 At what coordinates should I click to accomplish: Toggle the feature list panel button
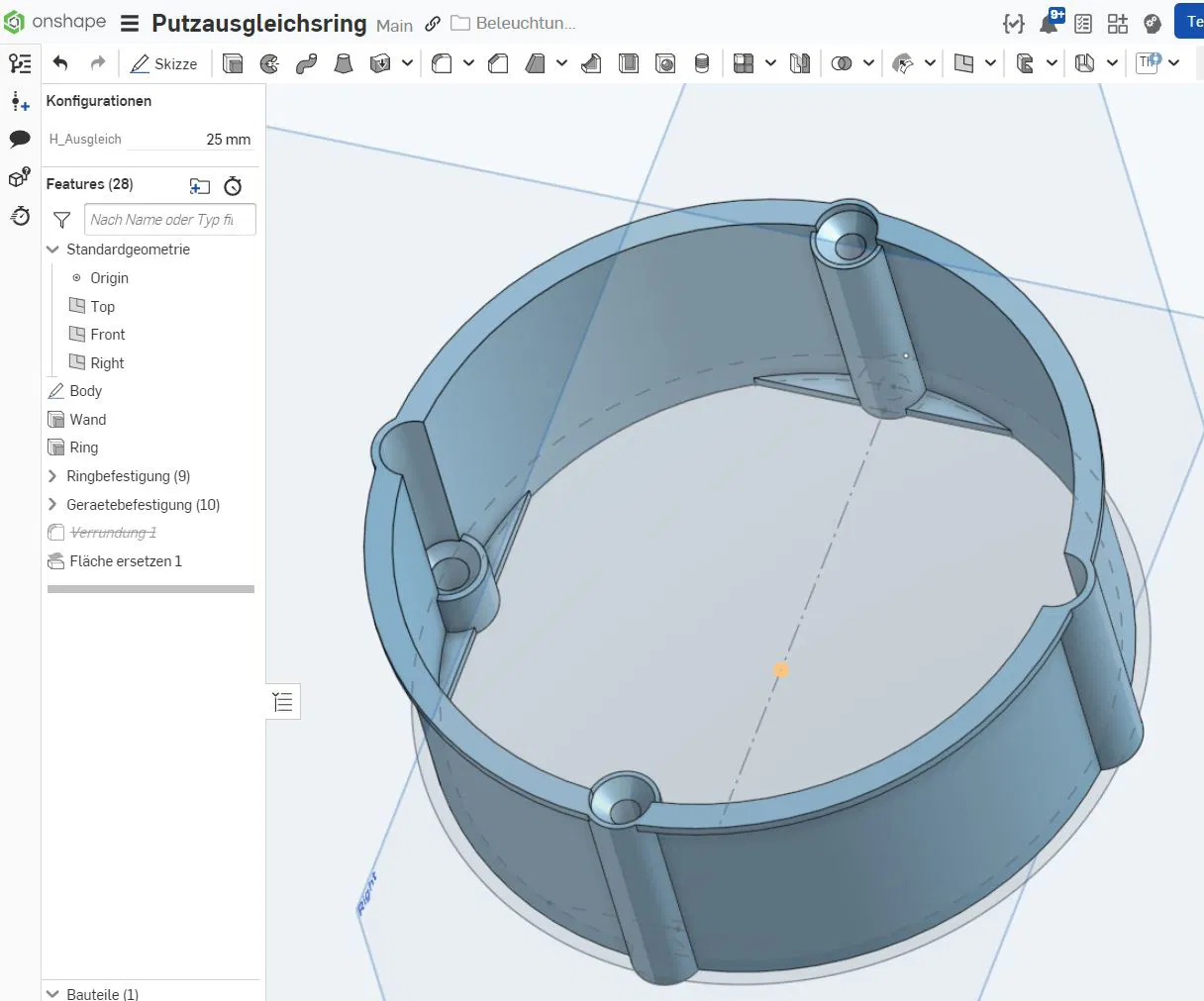point(283,702)
